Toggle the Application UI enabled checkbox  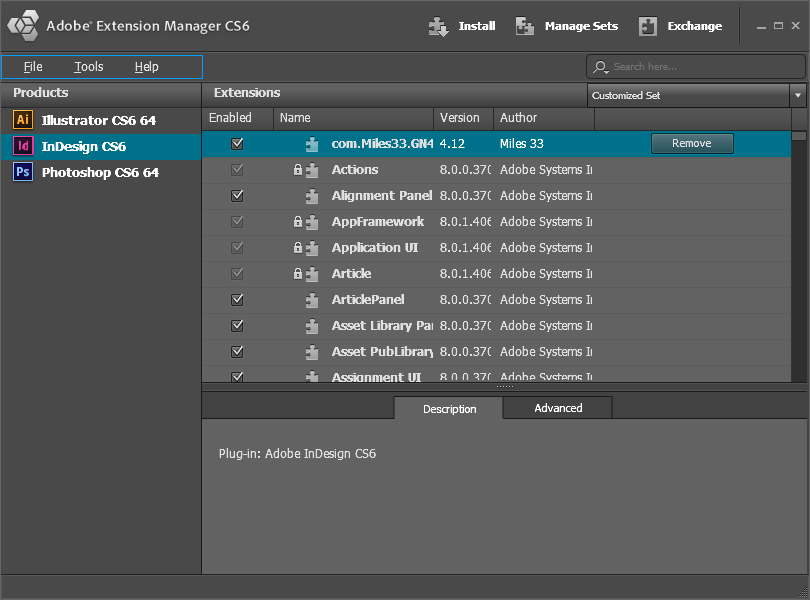point(237,248)
